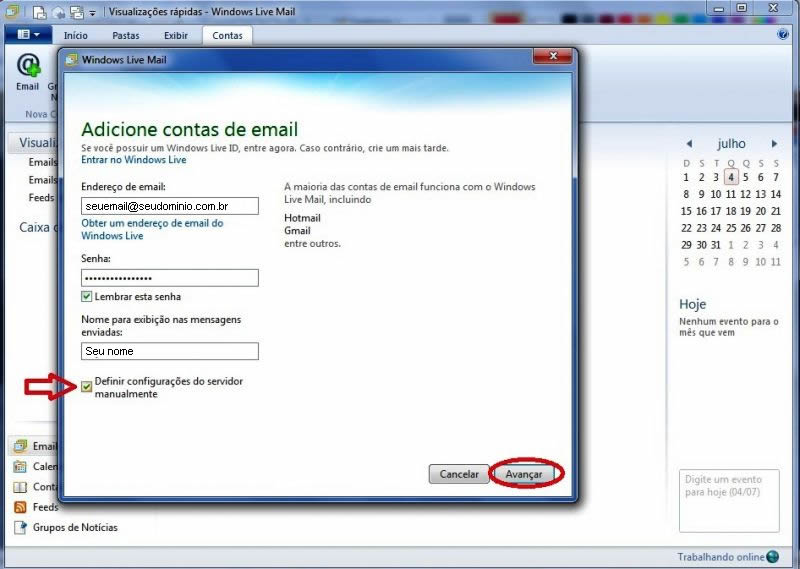Click the Avançar button
This screenshot has width=800, height=569.
coord(523,474)
